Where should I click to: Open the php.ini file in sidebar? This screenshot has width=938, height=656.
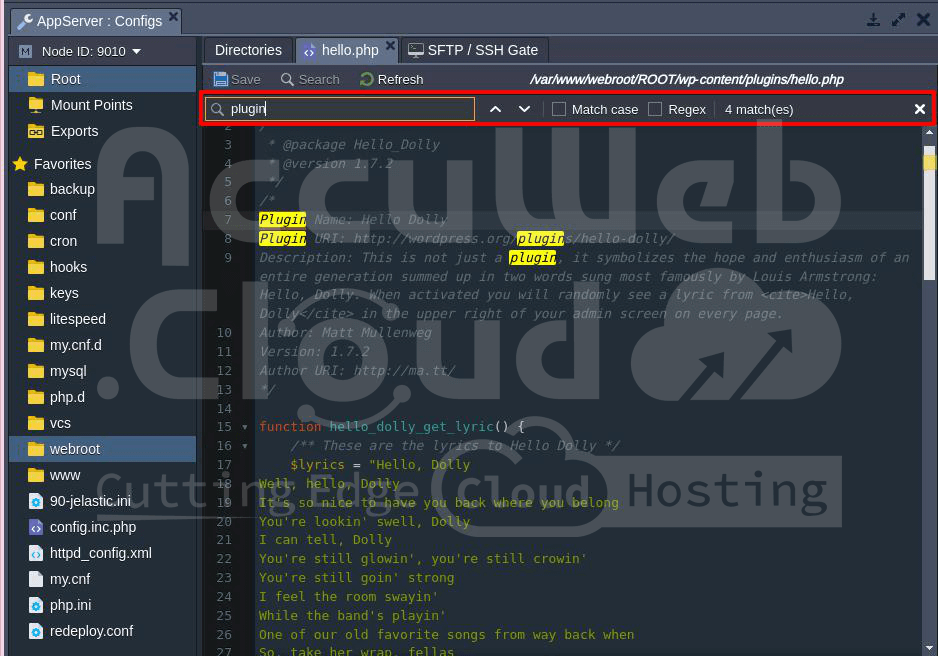tap(70, 605)
